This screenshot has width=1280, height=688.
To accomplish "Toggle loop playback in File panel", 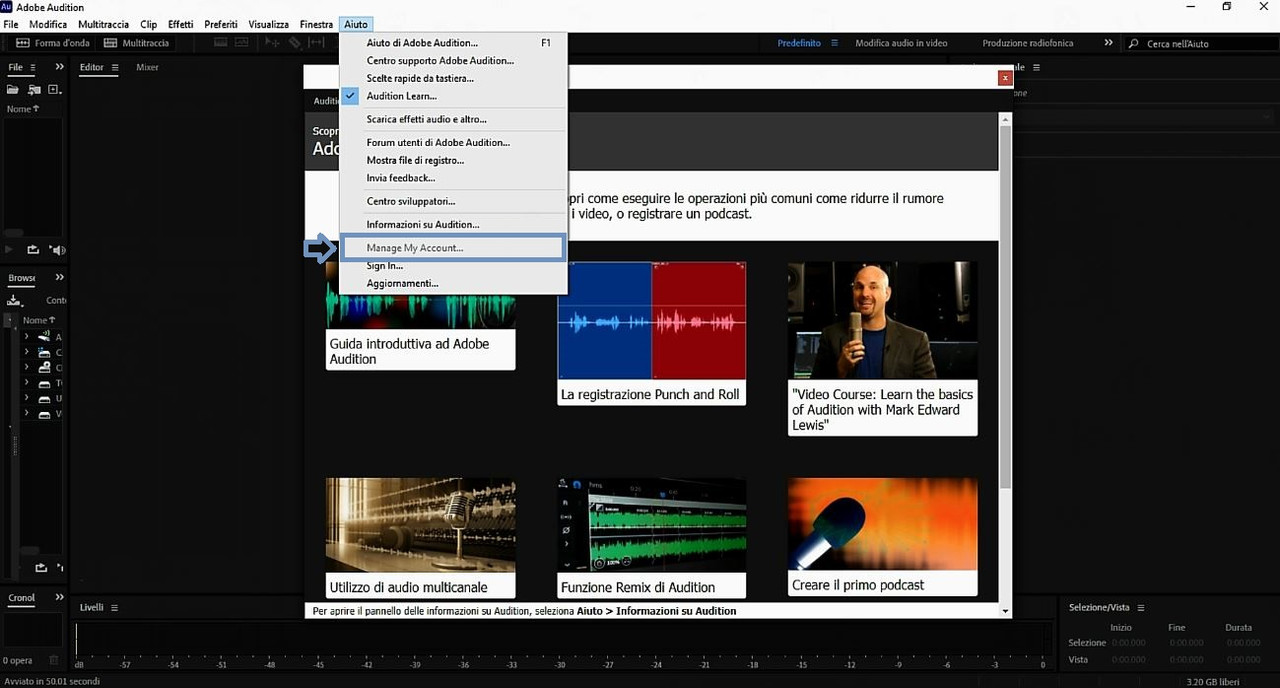I will tap(33, 249).
